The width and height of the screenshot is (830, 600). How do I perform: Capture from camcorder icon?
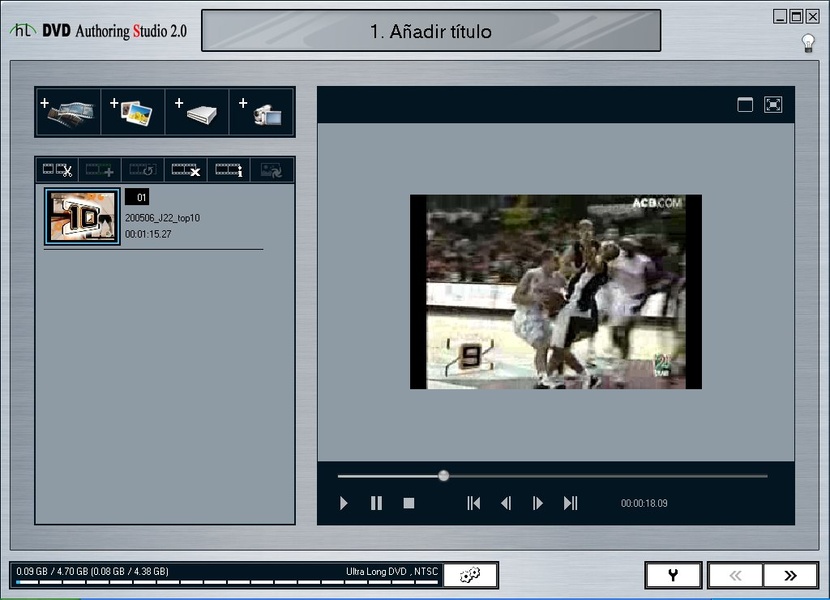tap(261, 112)
